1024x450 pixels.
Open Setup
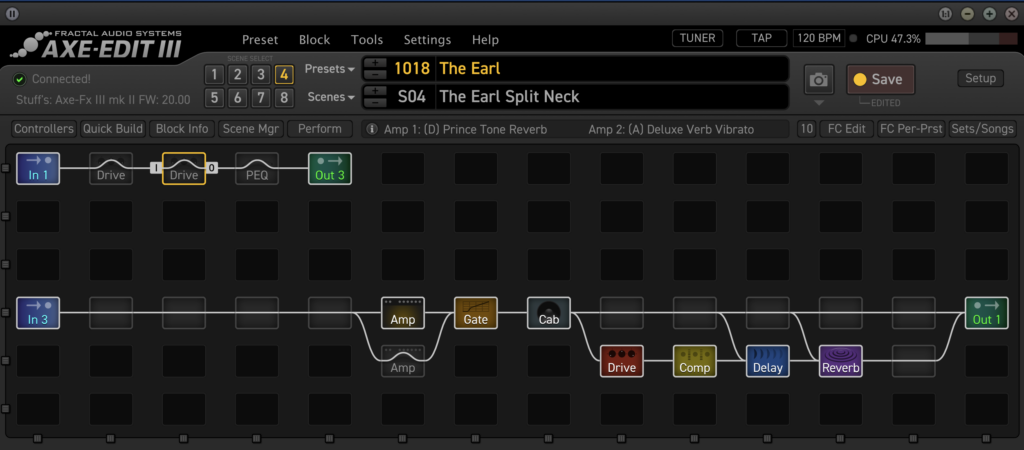coord(980,78)
